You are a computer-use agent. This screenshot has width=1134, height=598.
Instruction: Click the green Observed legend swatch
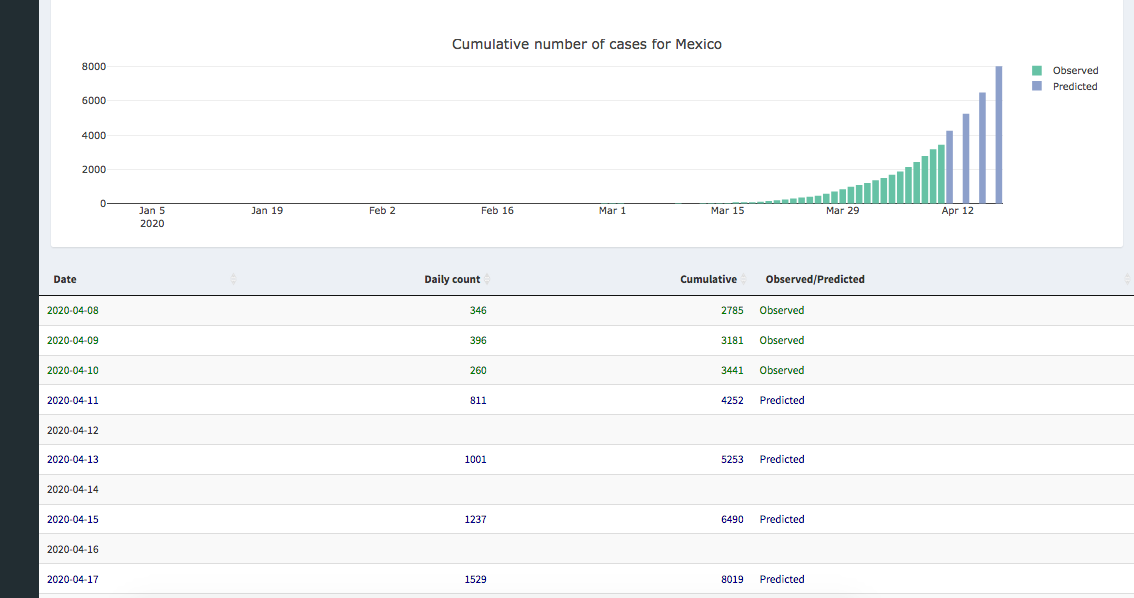click(x=1037, y=71)
